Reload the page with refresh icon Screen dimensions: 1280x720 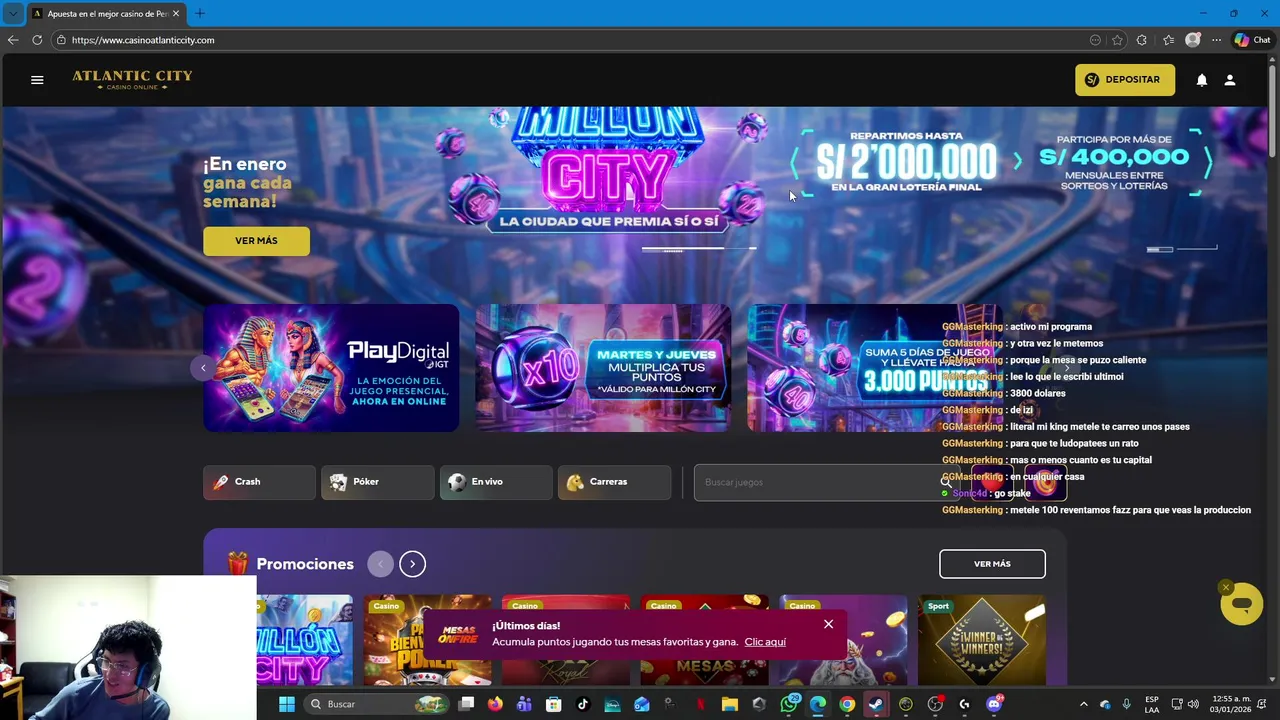click(x=37, y=40)
